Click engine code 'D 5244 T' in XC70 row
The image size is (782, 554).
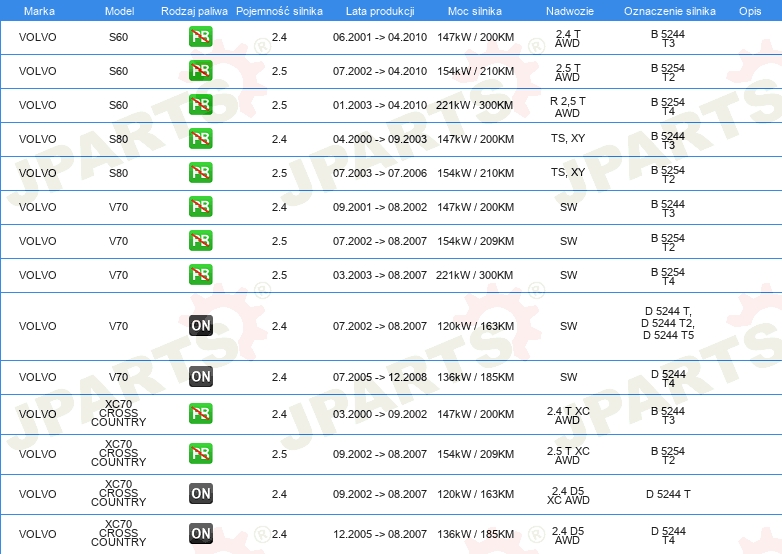pyautogui.click(x=668, y=494)
